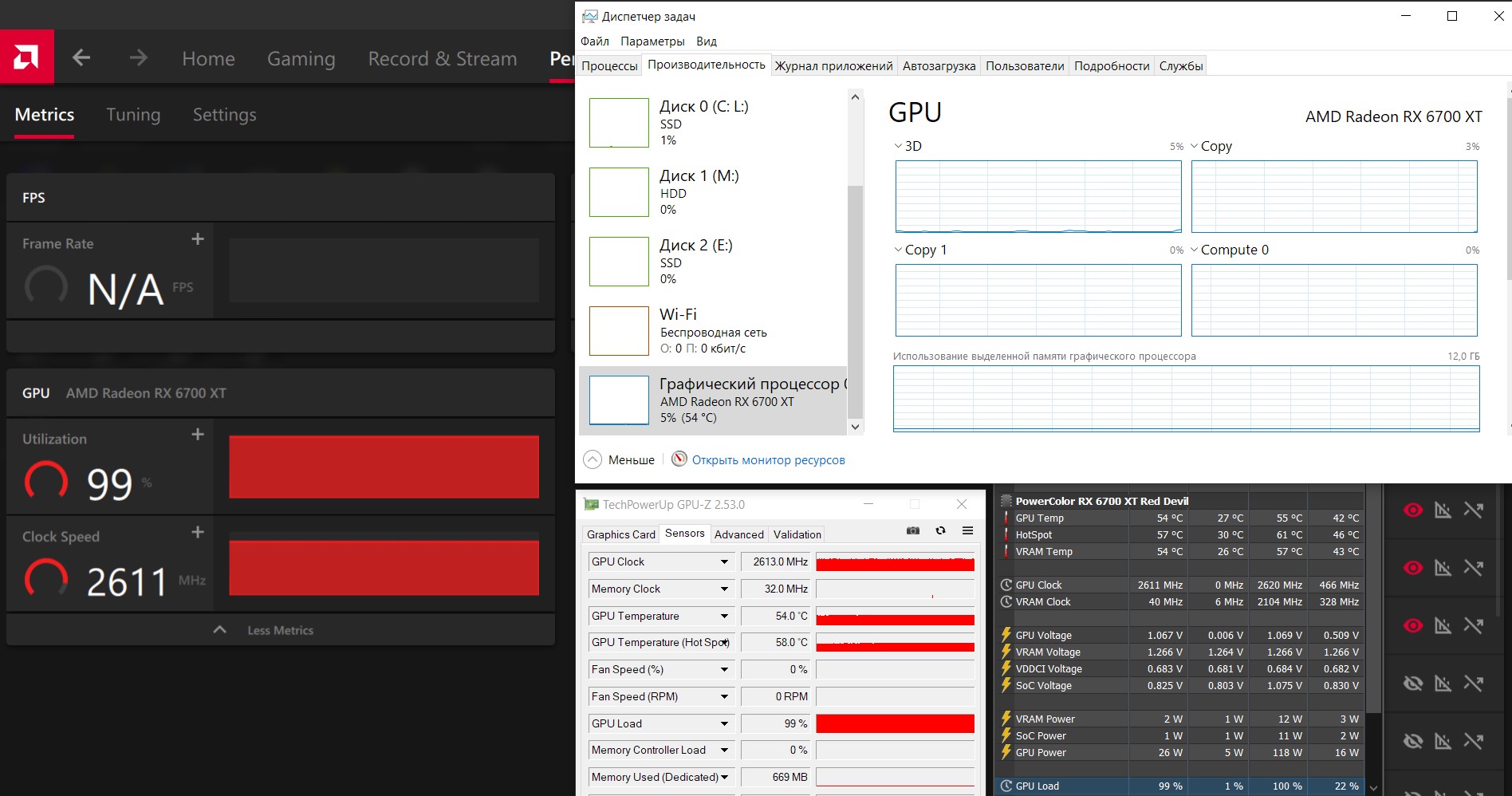The image size is (1512, 796).
Task: Select the GPU Clock row in the sensor table
Action: pyautogui.click(x=1181, y=585)
